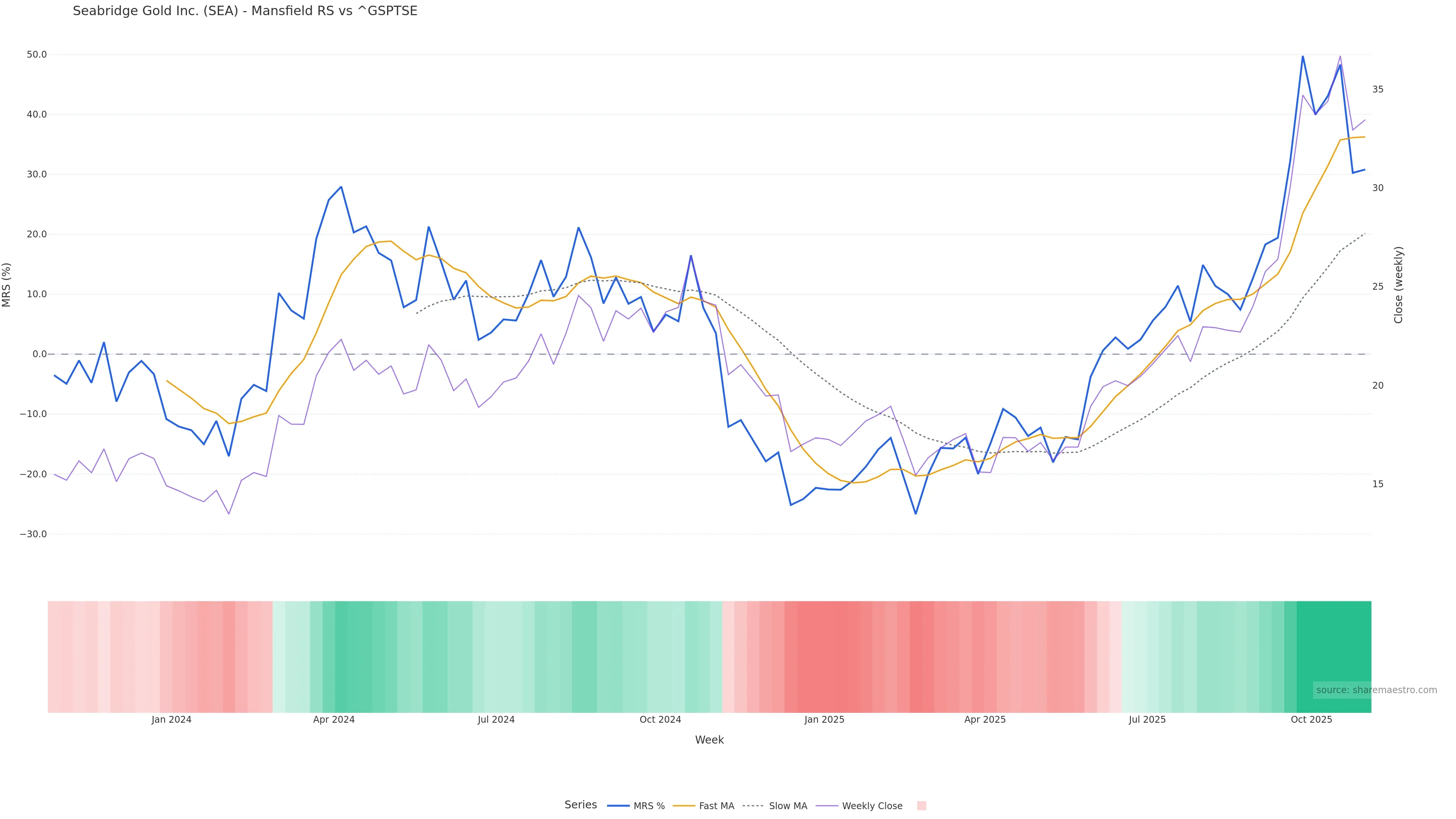
Task: Click the 50.0 left-axis tick label
Action: [x=37, y=55]
